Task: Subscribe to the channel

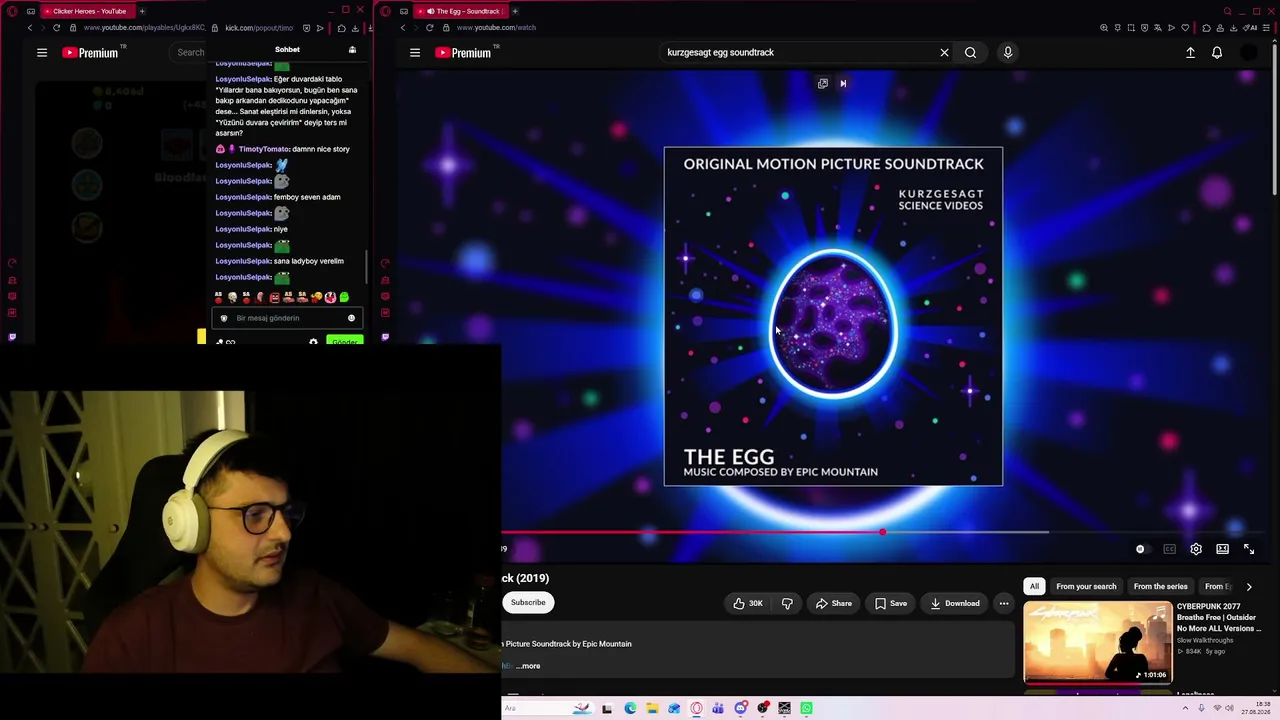Action: click(528, 602)
